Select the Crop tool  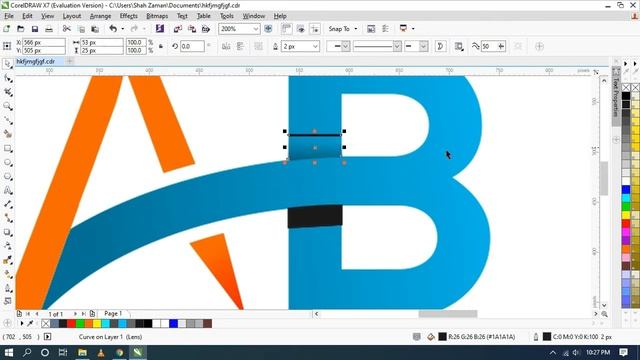pyautogui.click(x=7, y=92)
